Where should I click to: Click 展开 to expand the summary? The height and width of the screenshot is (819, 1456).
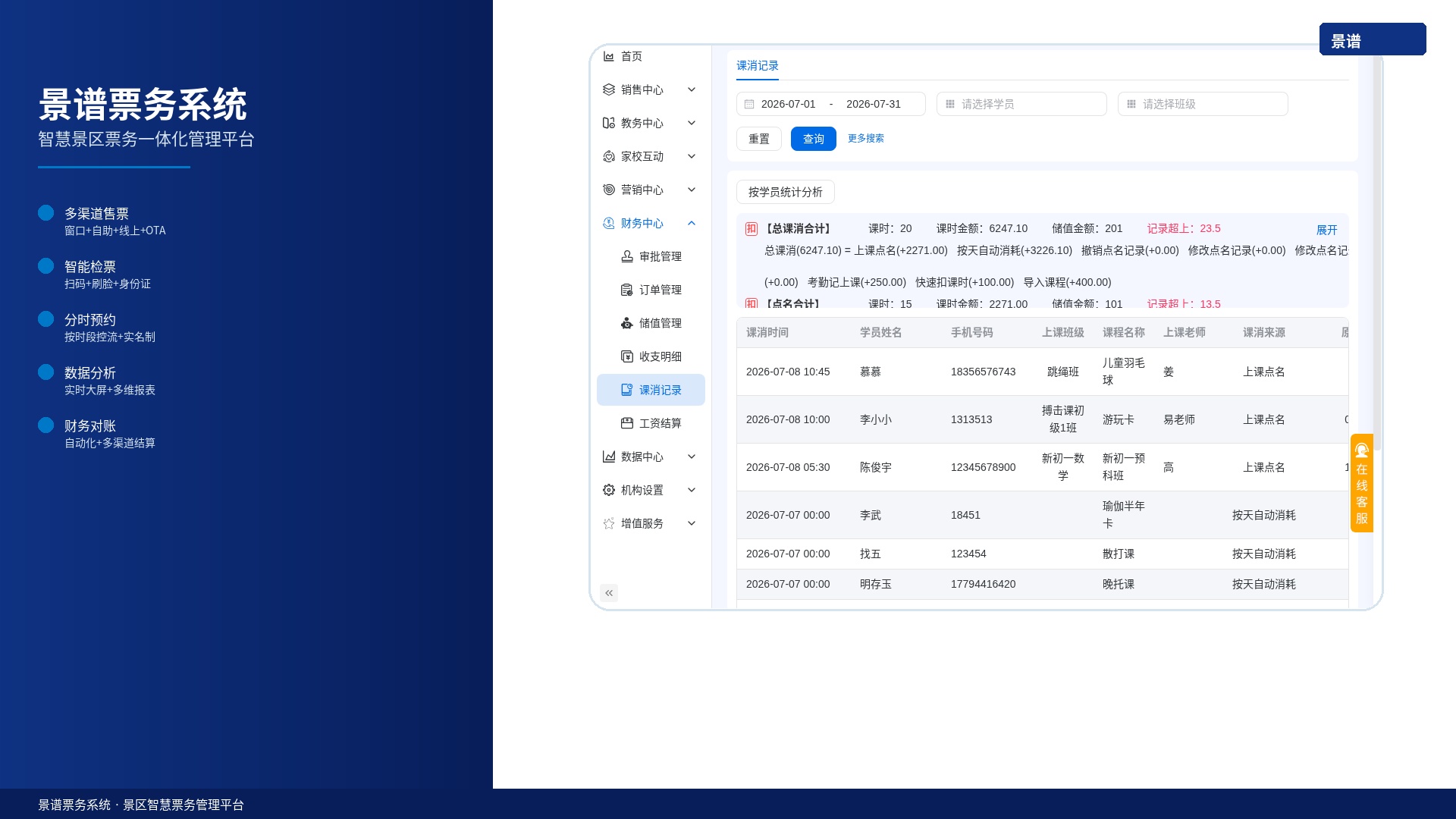pyautogui.click(x=1326, y=230)
